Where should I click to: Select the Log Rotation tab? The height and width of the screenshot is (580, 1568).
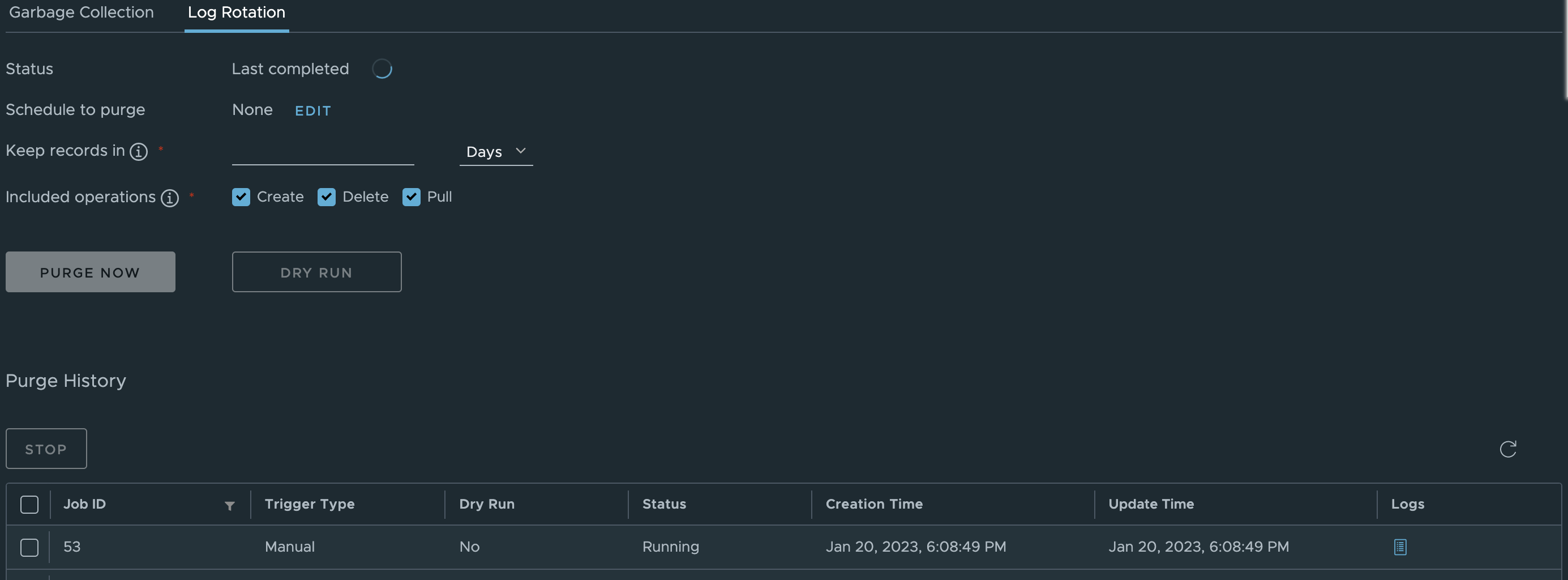coord(236,12)
